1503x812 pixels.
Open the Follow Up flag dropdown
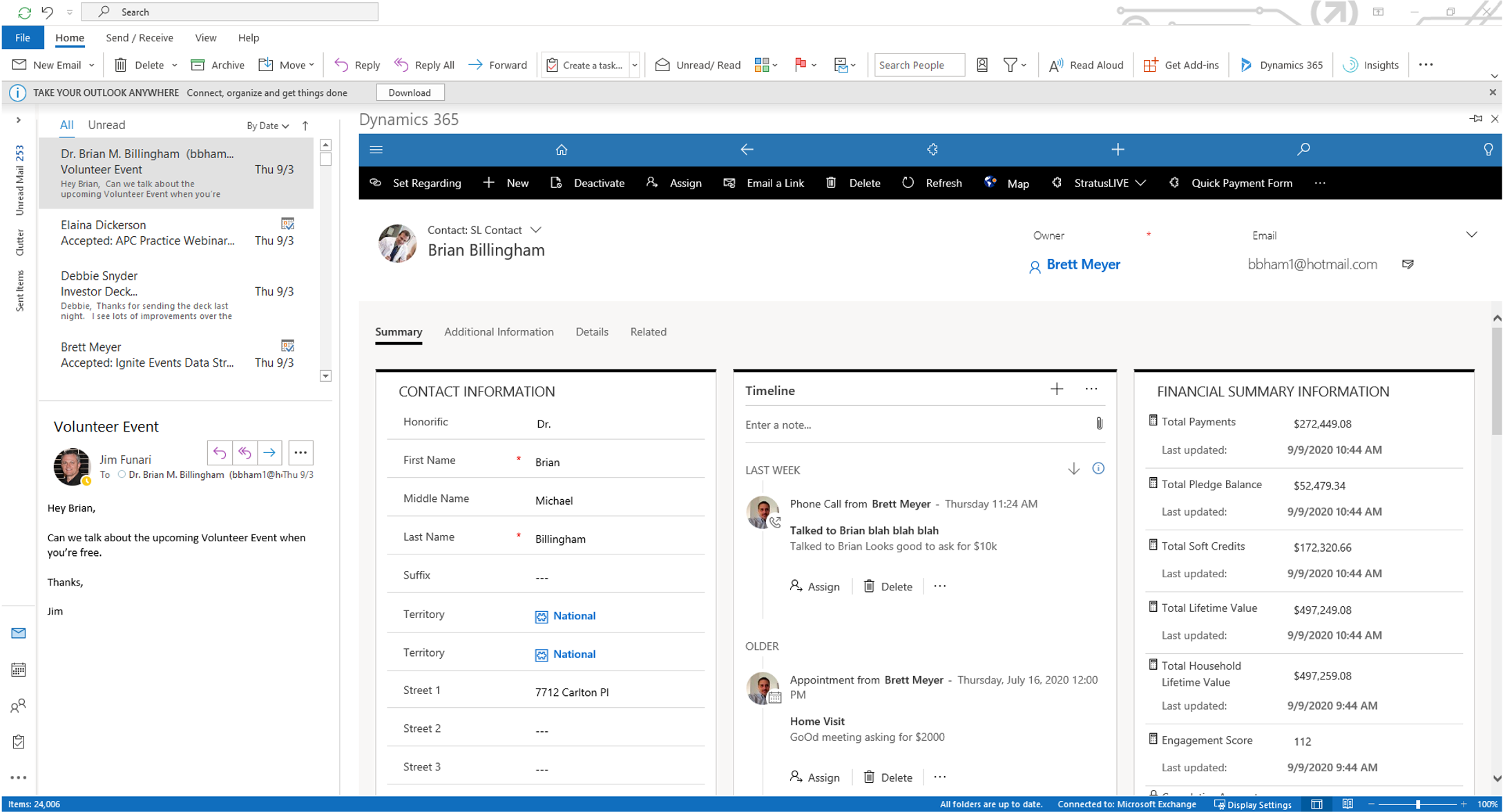(x=805, y=65)
